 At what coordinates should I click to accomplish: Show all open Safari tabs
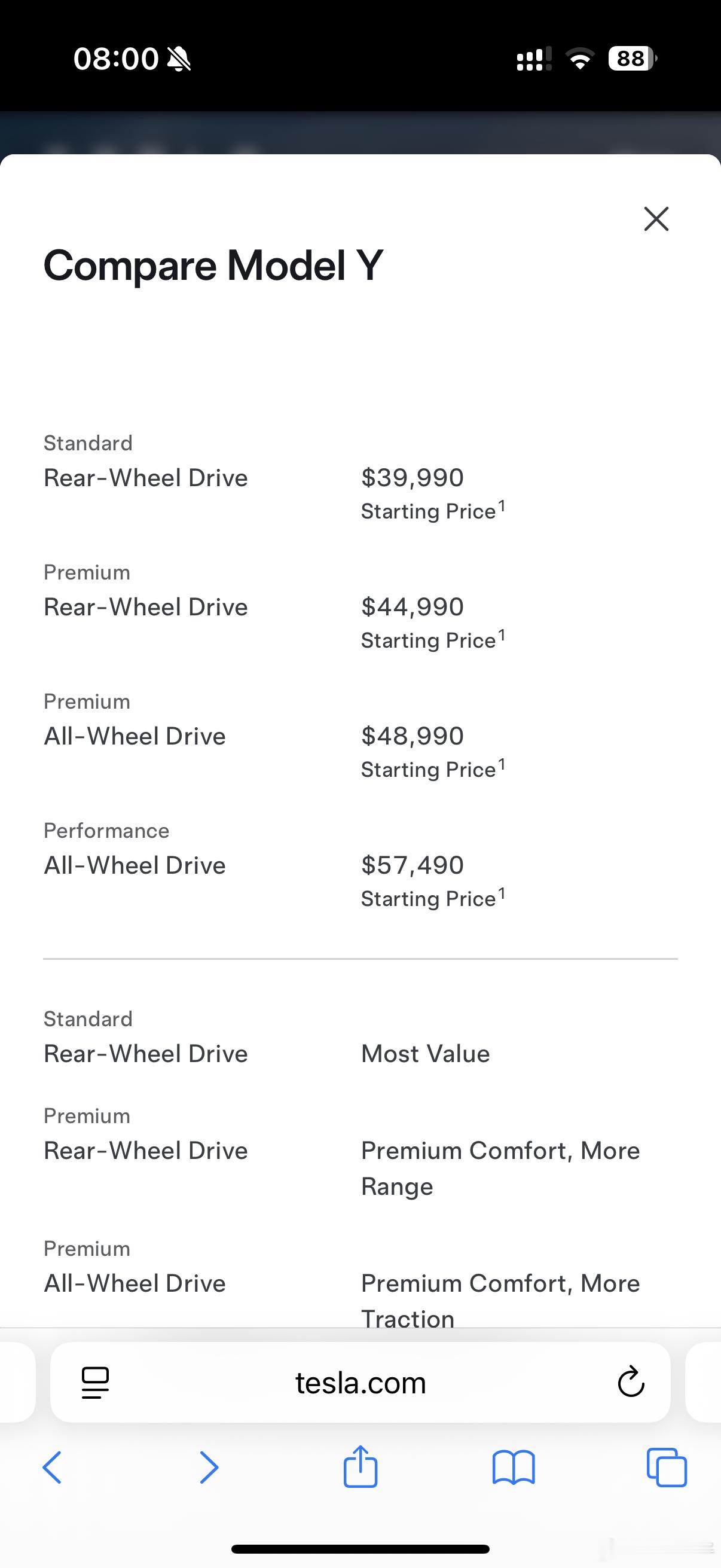666,1468
